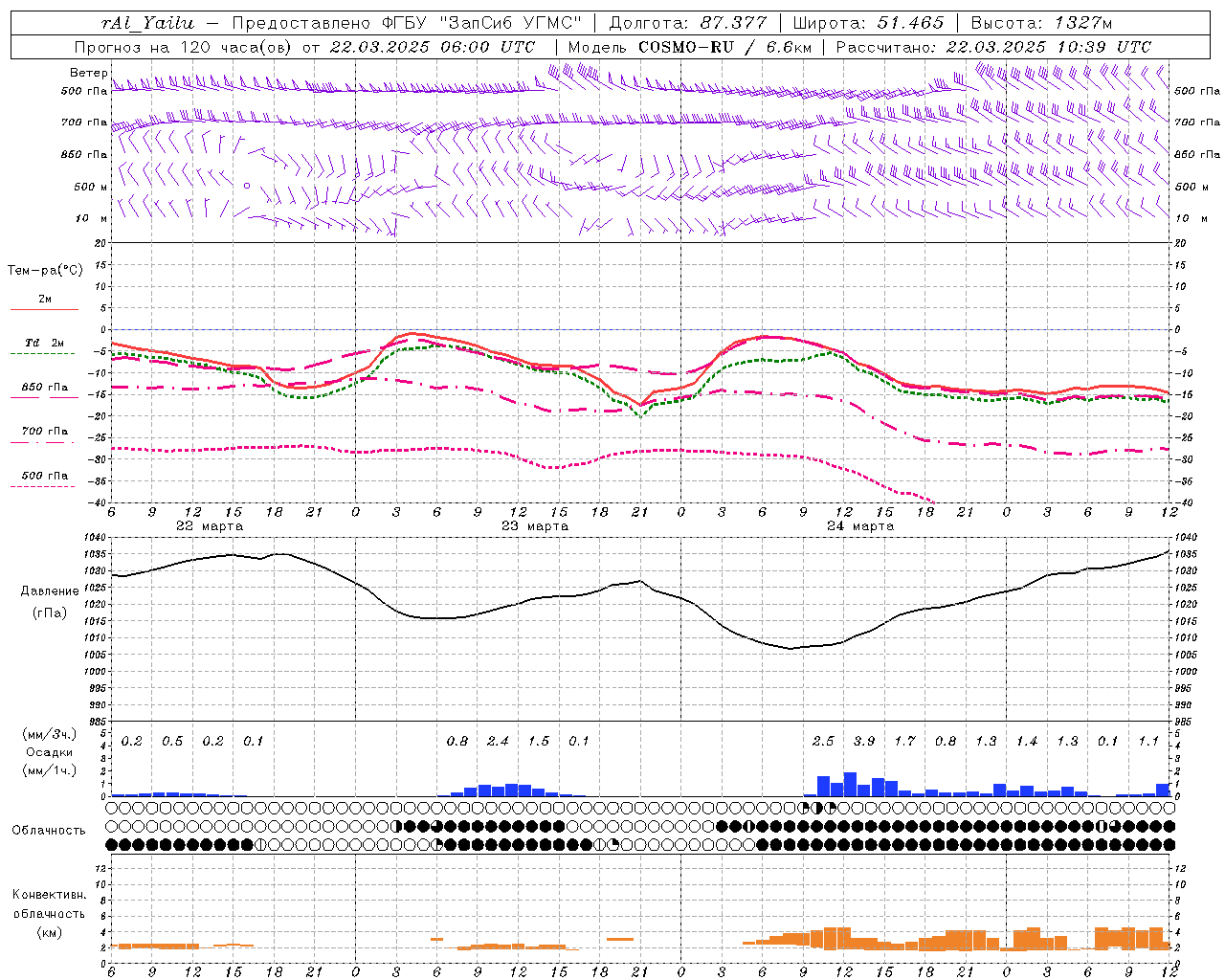Click the 700 гПа temperature legend entry
1225x980 pixels.
tap(44, 432)
